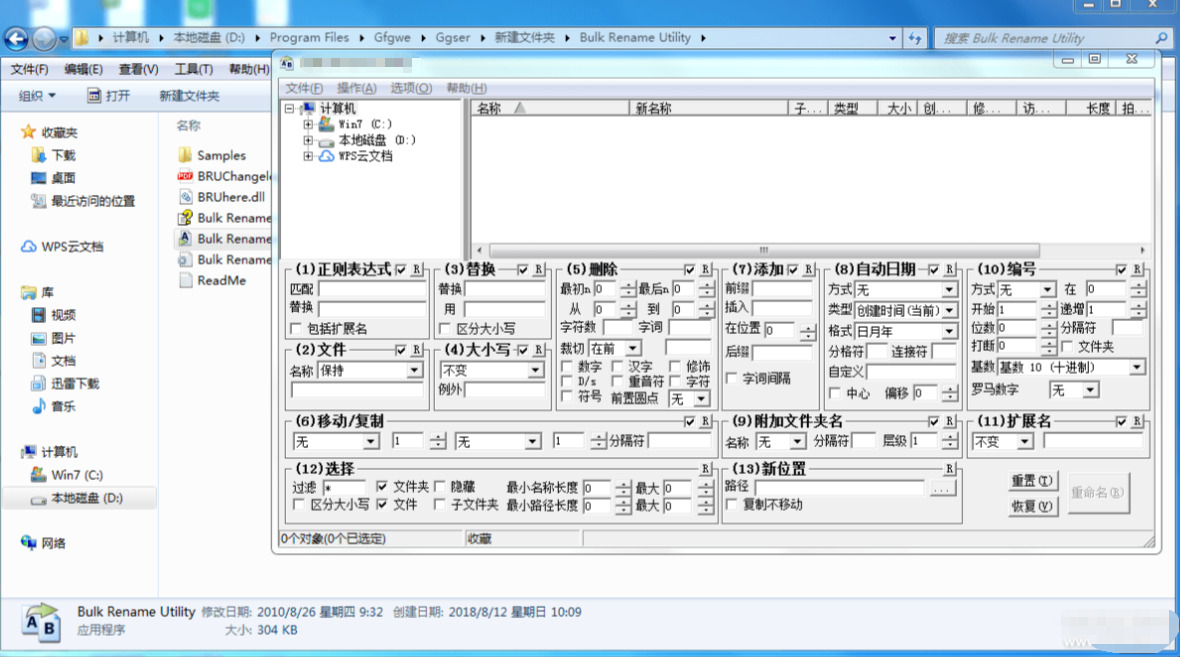Click the 新名称 column header
1180x657 pixels.
[707, 108]
